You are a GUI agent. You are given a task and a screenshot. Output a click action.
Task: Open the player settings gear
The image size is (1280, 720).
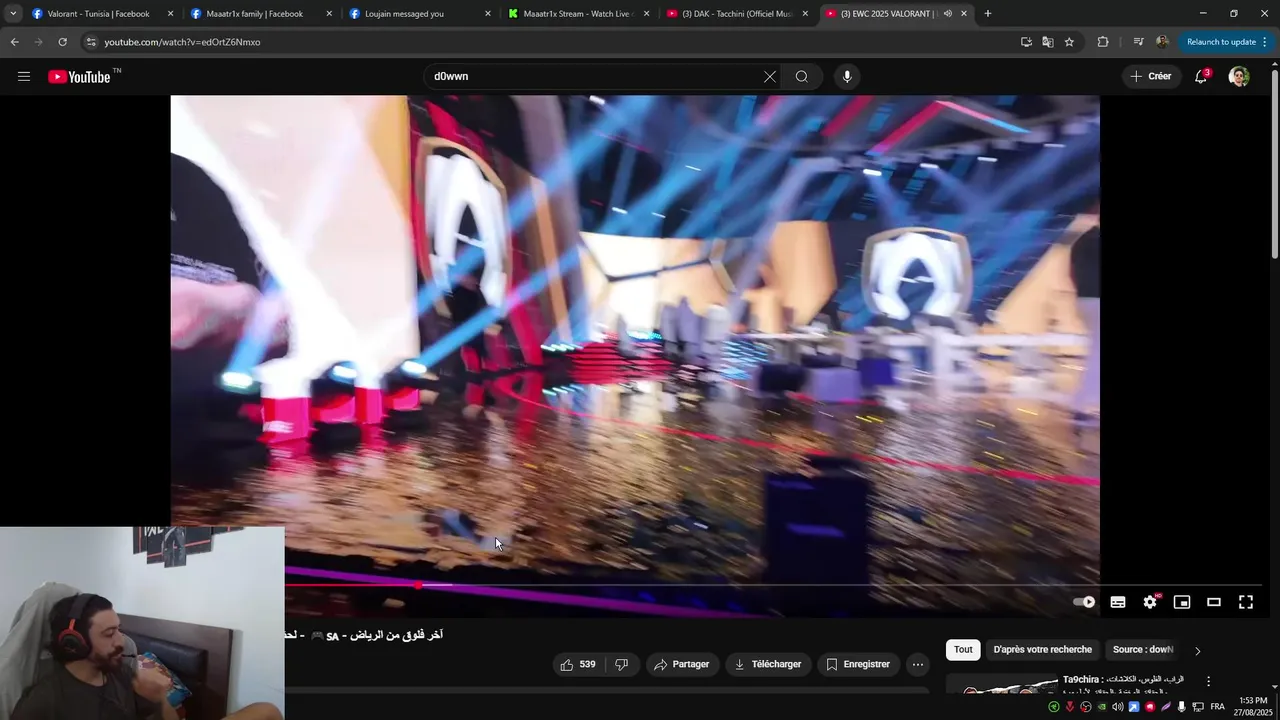tap(1150, 602)
